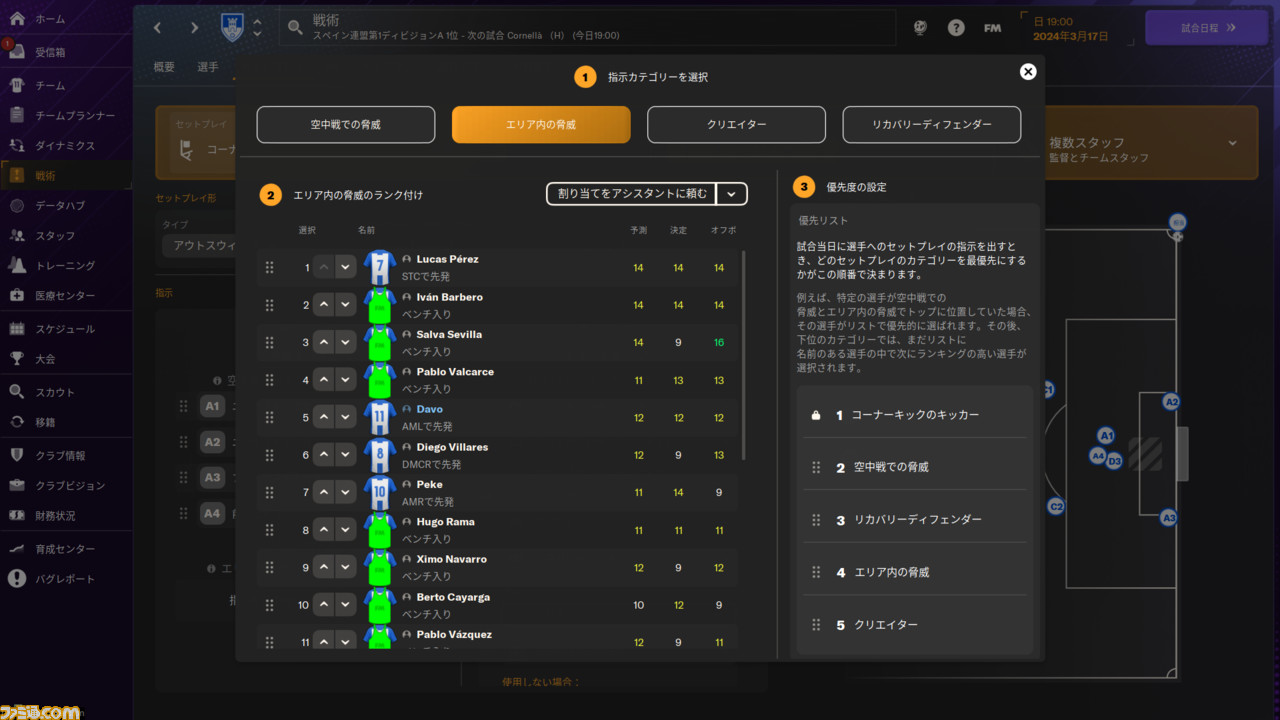Screen dimensions: 1280x720
Task: Open the 受信箱 inbox icon in sidebar
Action: pyautogui.click(x=17, y=52)
